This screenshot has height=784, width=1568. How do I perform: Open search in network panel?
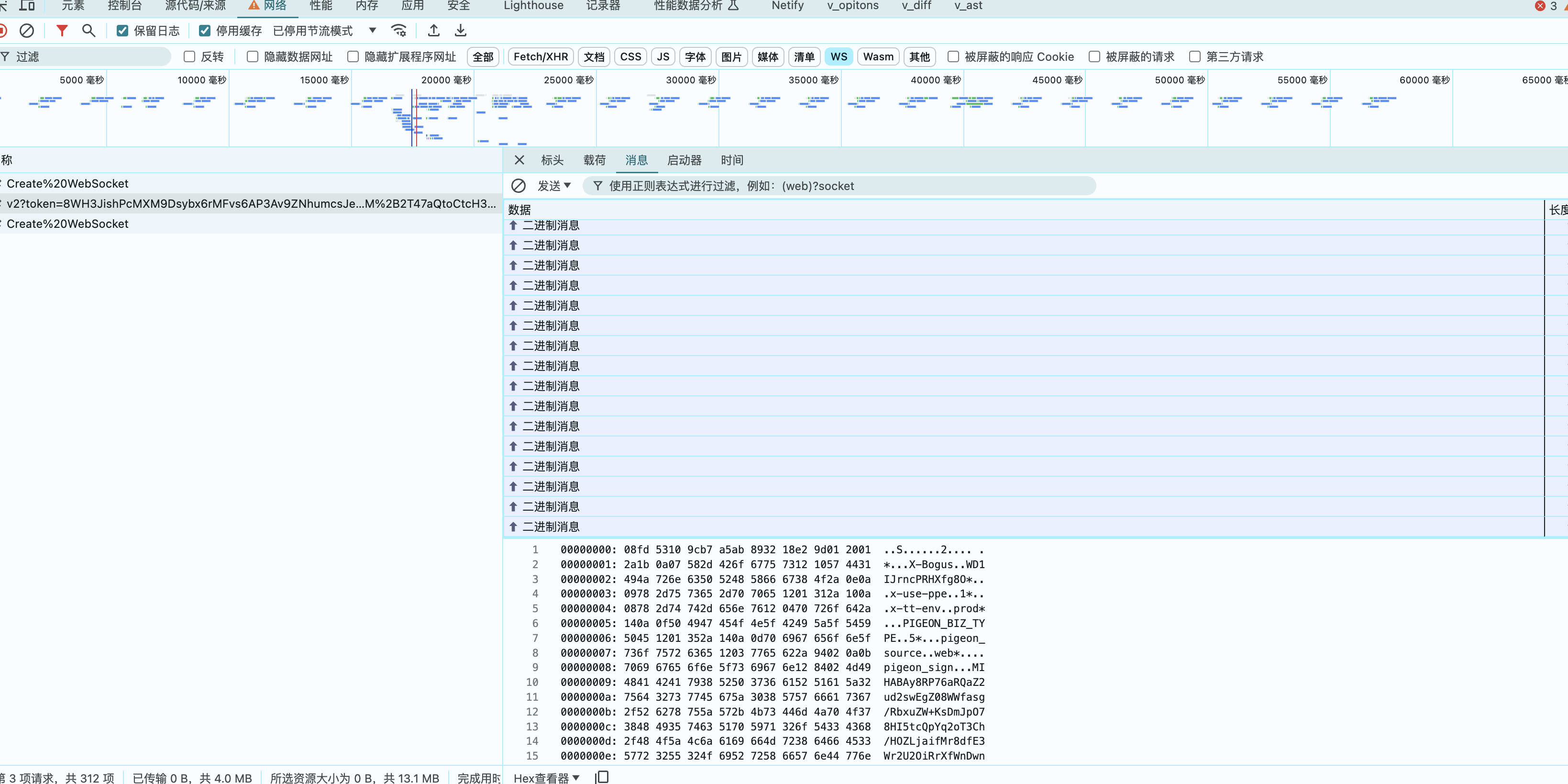[x=89, y=31]
